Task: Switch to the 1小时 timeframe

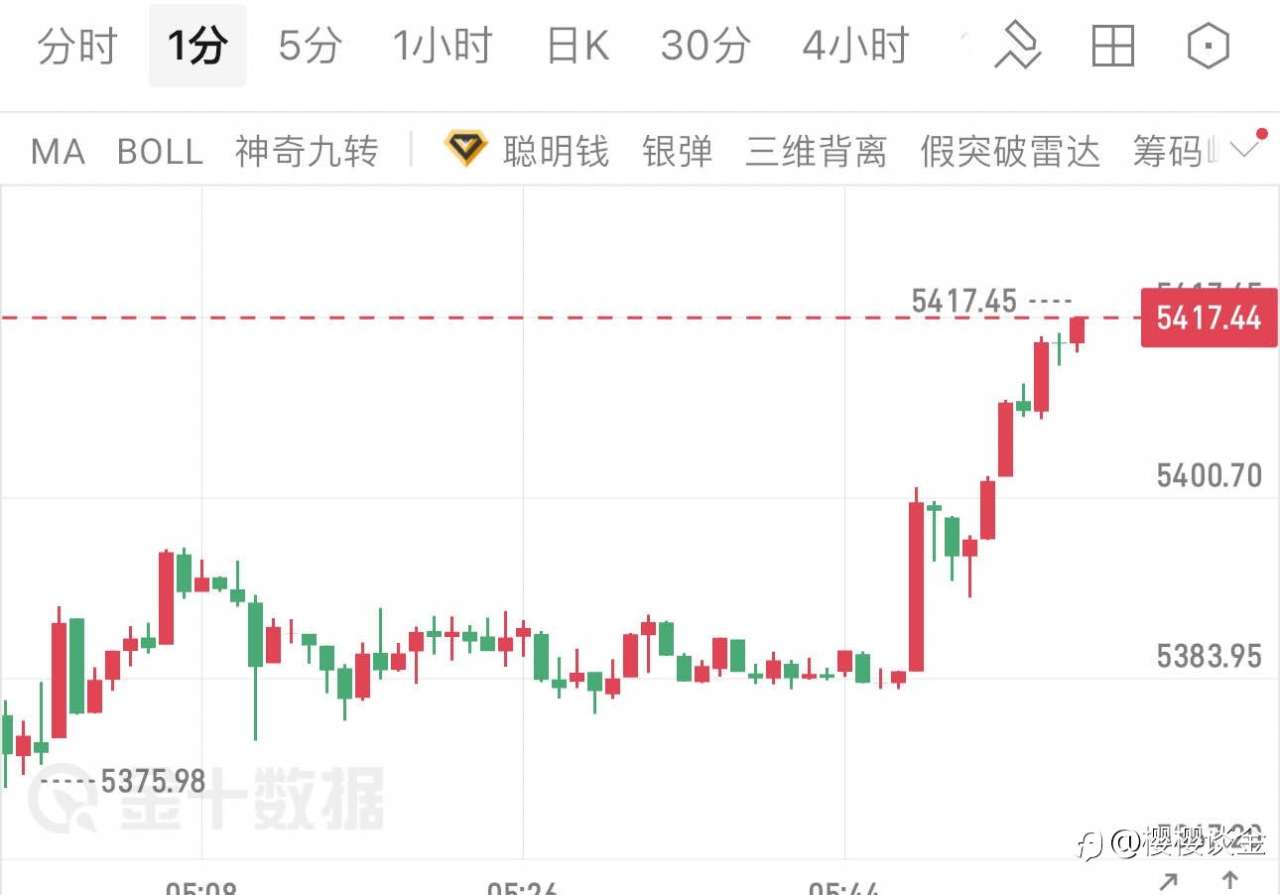Action: 442,46
